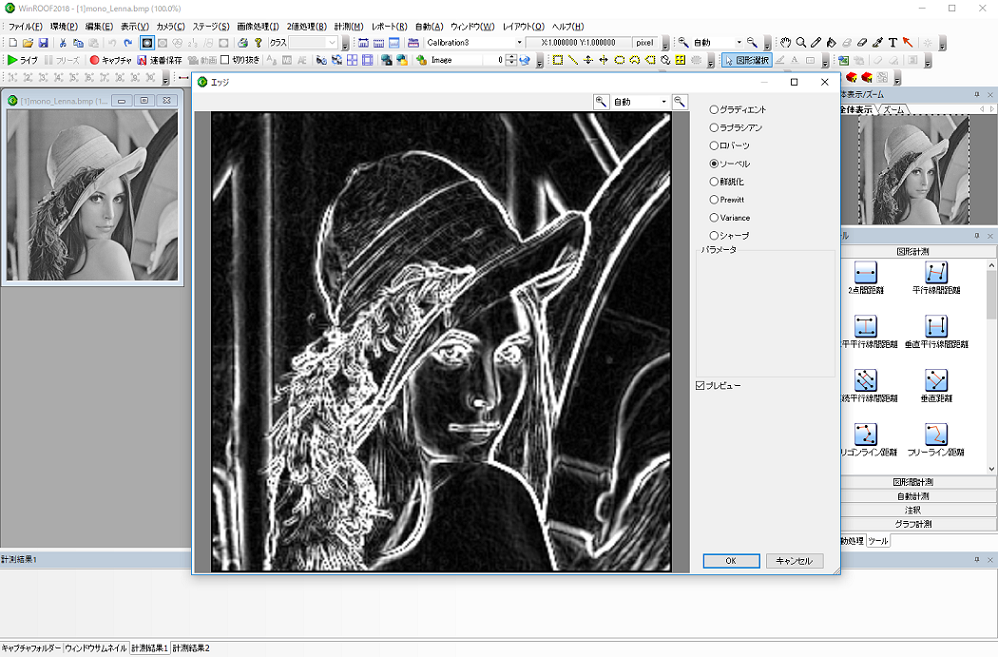
Task: Select the ソーベル edge filter
Action: point(729,164)
